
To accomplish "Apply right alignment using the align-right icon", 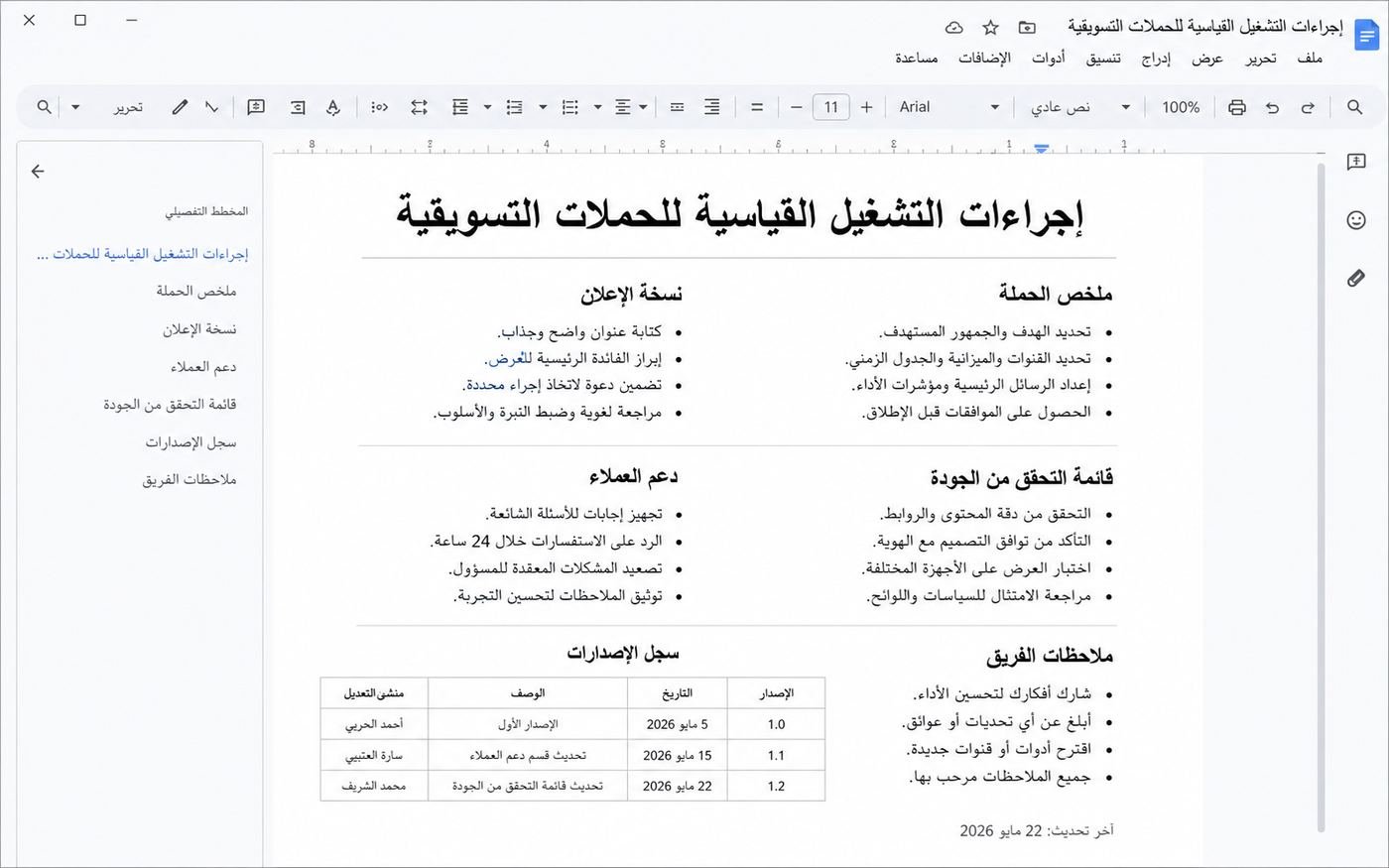I will (x=712, y=107).
